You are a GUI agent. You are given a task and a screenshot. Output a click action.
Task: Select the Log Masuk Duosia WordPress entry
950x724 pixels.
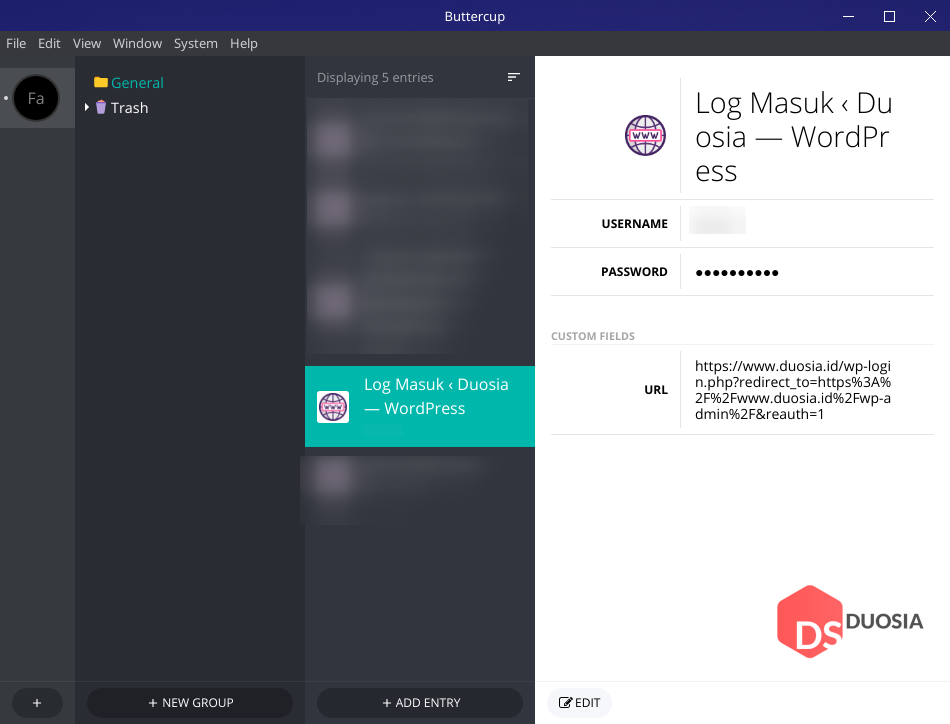[x=419, y=407]
